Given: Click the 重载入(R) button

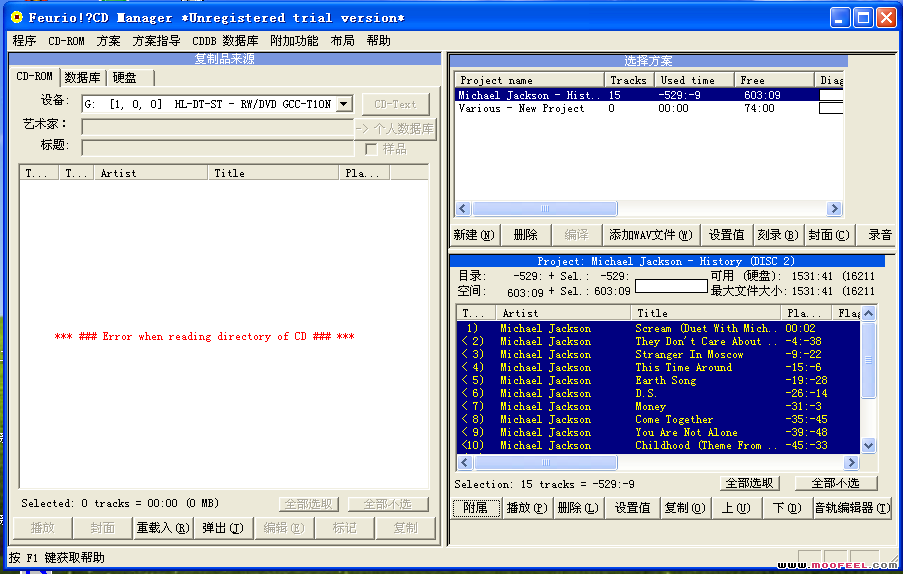Looking at the screenshot, I should pos(162,528).
